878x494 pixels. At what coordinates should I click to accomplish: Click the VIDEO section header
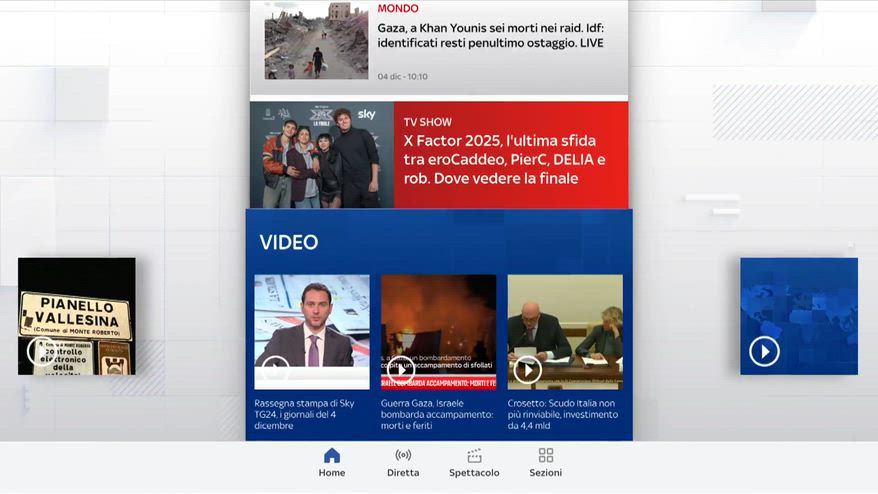[x=289, y=242]
